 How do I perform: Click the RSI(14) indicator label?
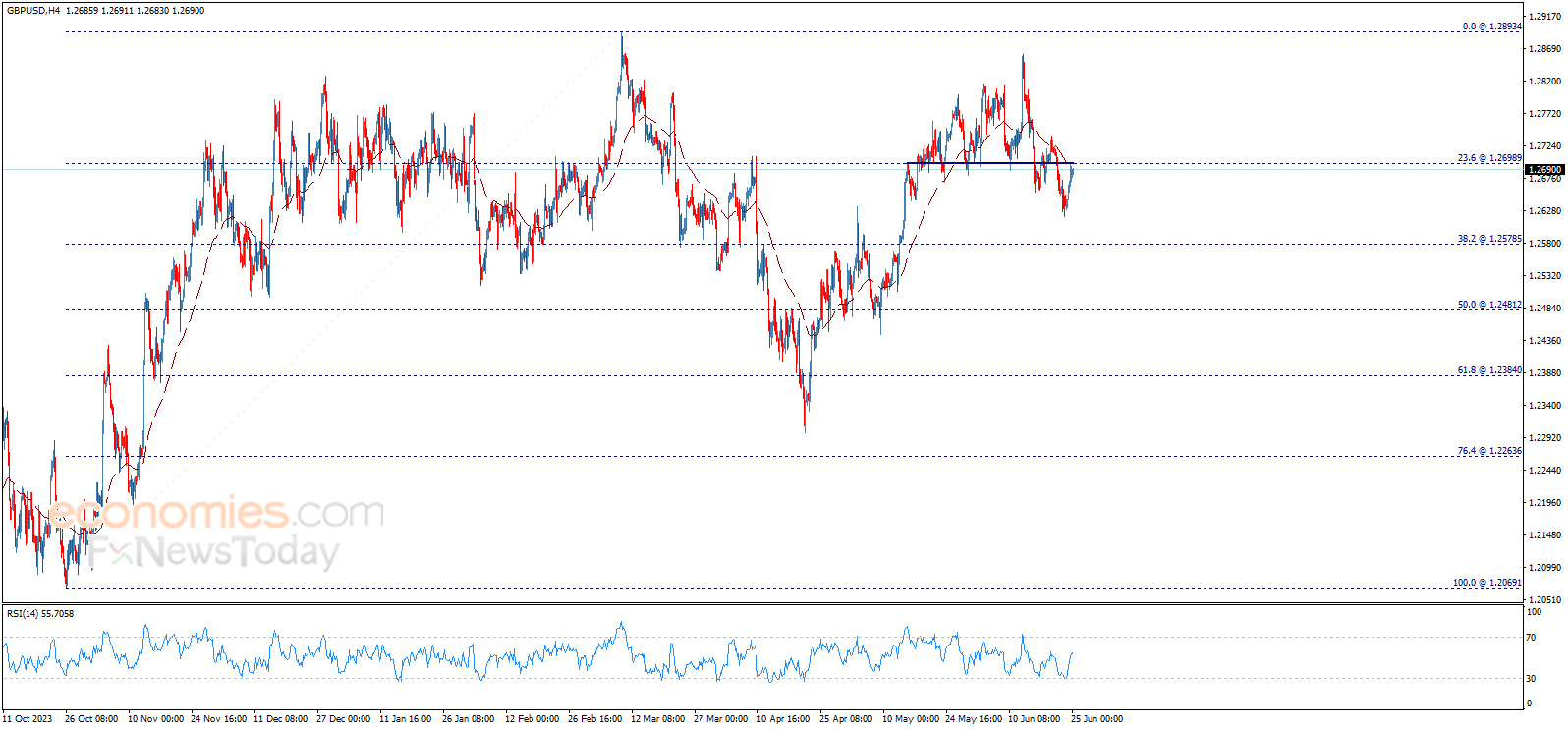click(40, 614)
